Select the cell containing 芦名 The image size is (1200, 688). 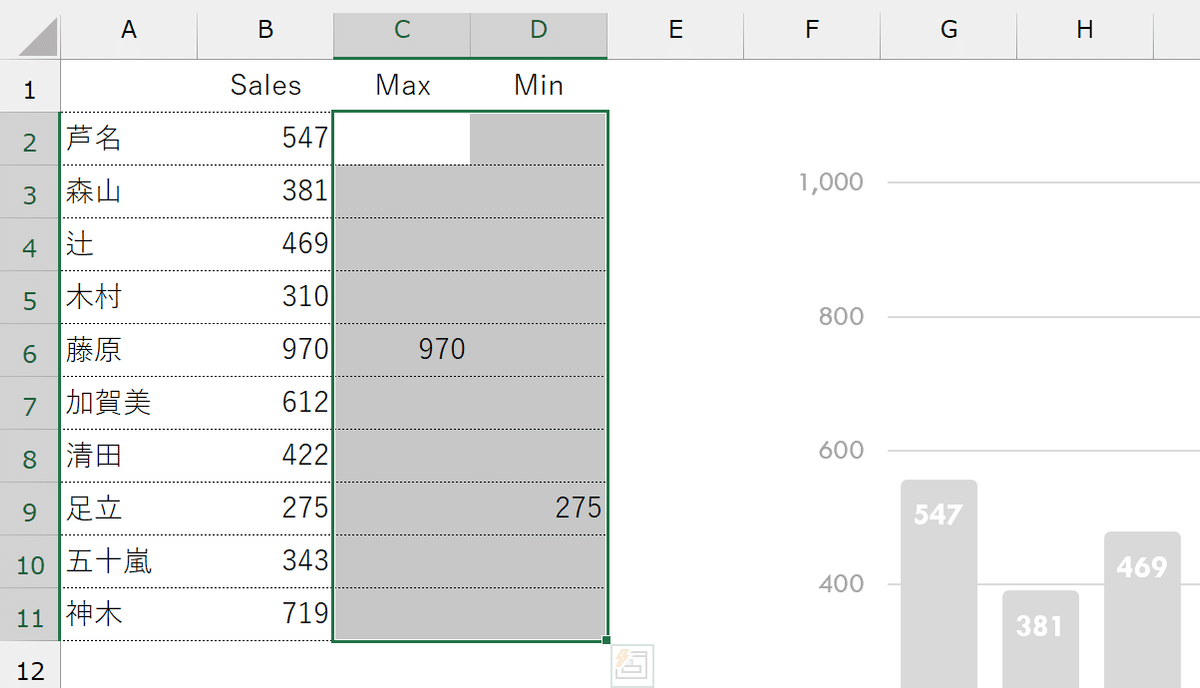click(129, 138)
